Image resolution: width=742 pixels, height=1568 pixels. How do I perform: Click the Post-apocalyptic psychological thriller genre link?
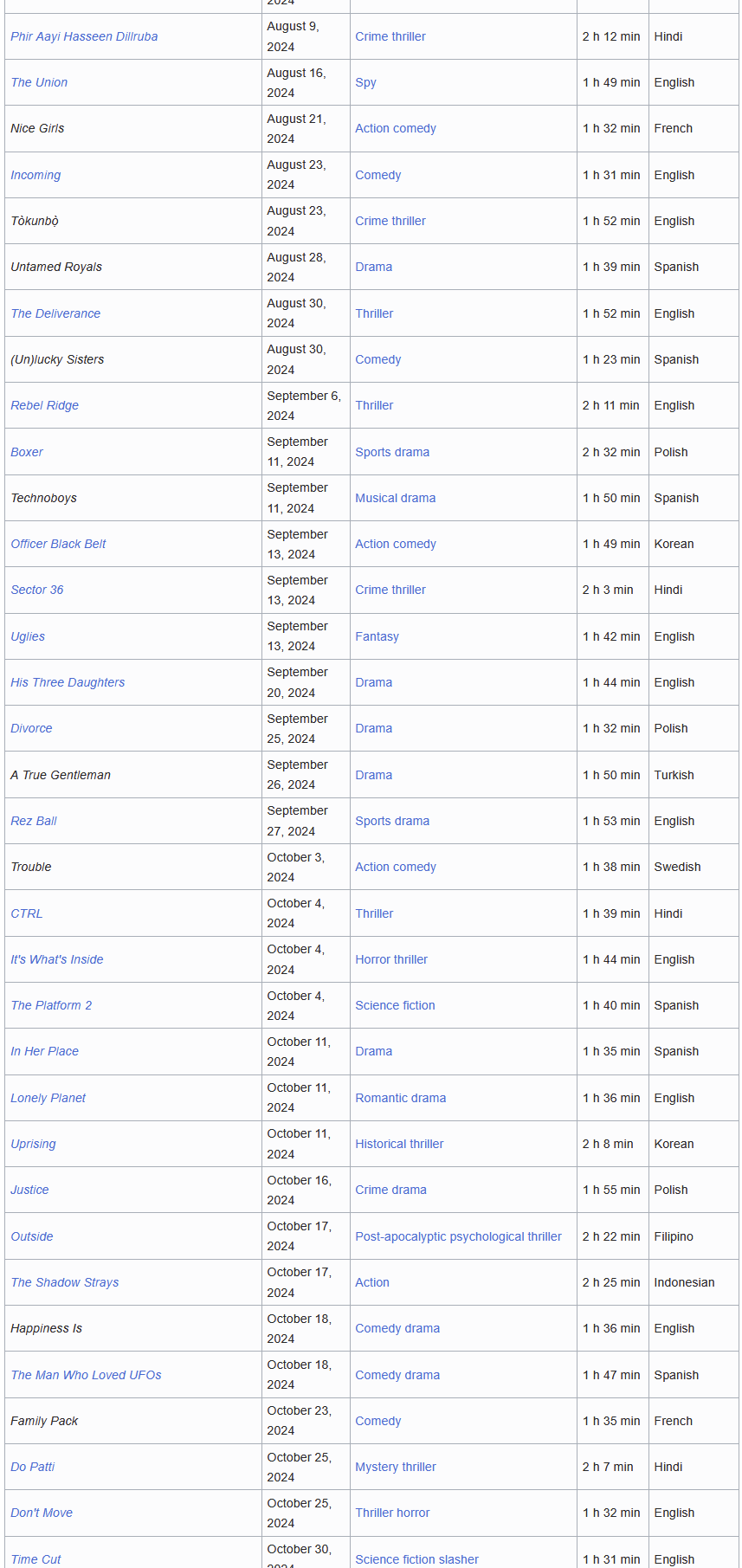(458, 1236)
